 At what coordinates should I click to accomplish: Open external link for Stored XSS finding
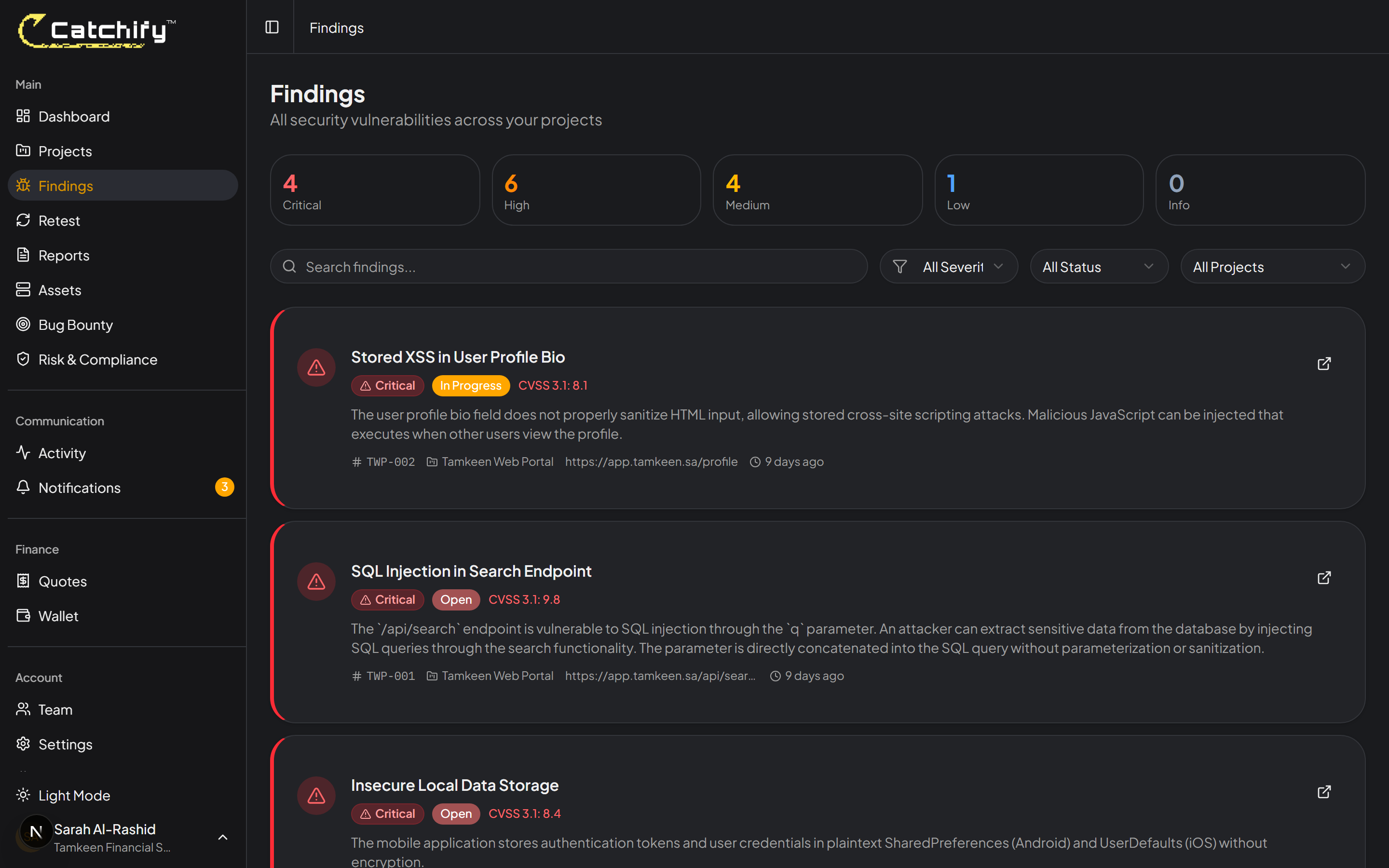[1323, 364]
